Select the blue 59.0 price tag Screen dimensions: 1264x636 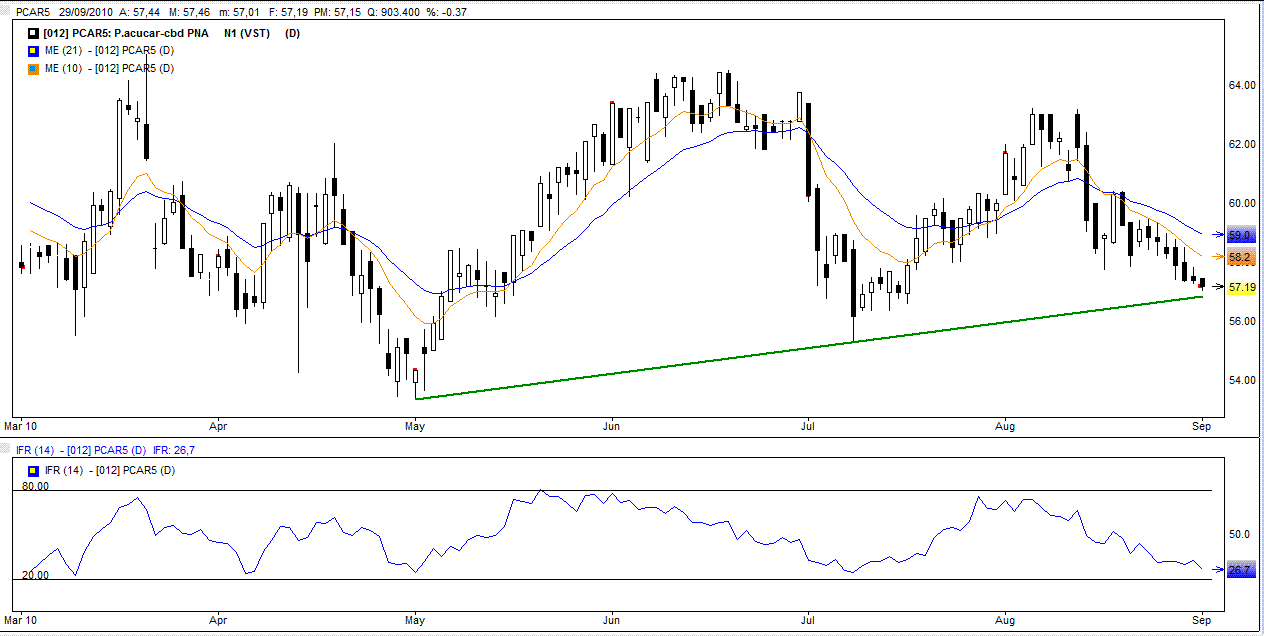(x=1240, y=235)
